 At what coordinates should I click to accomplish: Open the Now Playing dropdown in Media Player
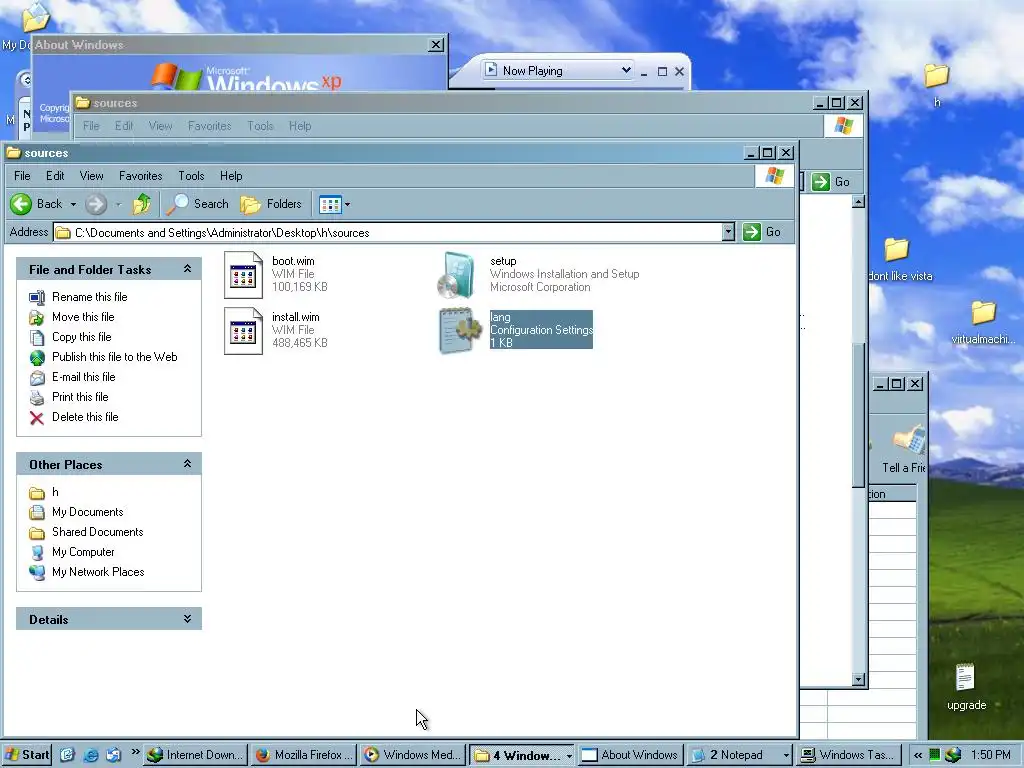626,70
